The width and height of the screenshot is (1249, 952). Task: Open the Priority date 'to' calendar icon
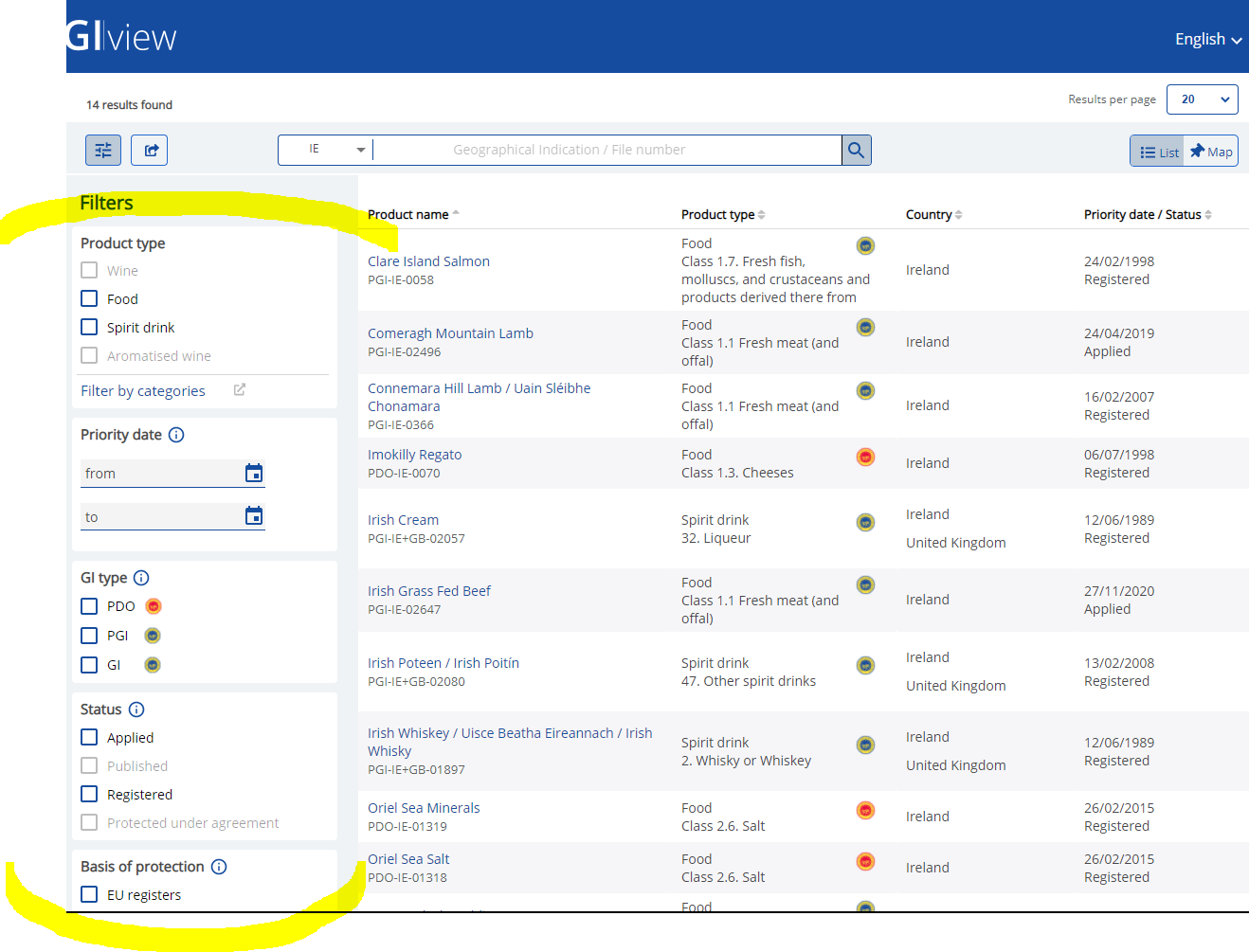coord(254,515)
